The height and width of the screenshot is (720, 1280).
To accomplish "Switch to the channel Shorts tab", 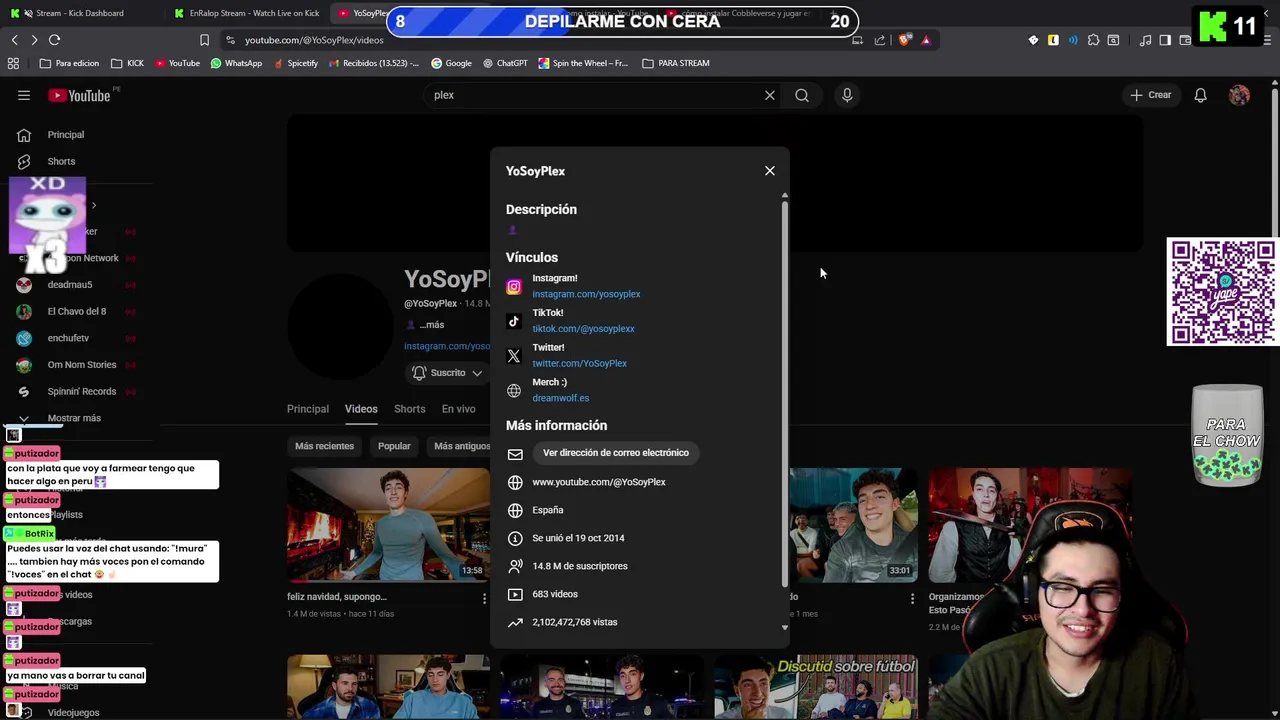I will pyautogui.click(x=410, y=409).
